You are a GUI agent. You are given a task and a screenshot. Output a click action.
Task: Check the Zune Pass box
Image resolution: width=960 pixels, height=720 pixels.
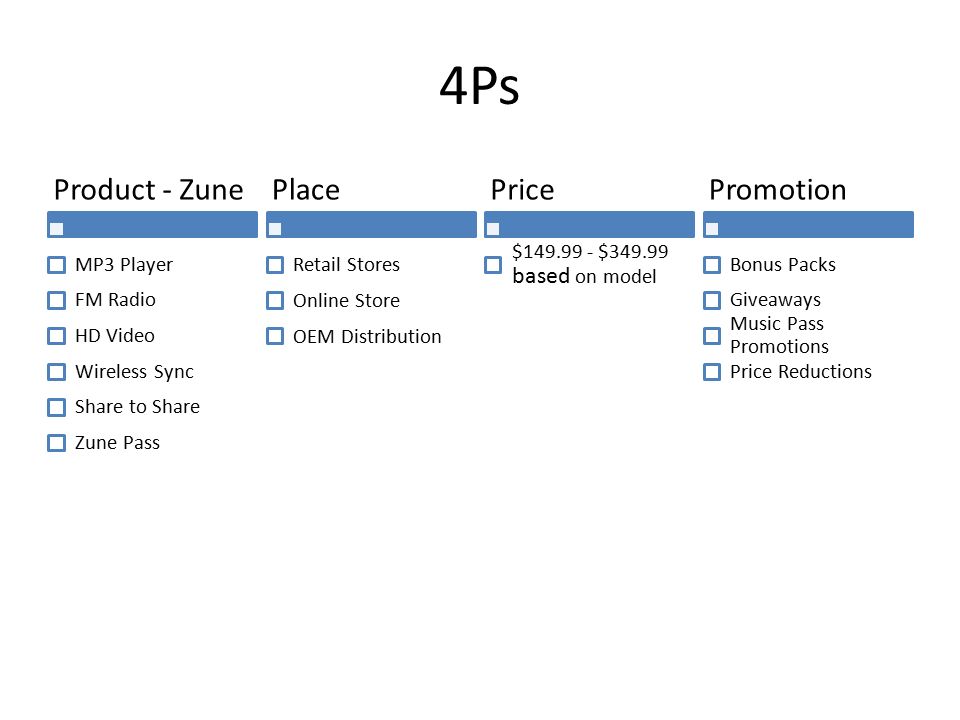(x=56, y=443)
